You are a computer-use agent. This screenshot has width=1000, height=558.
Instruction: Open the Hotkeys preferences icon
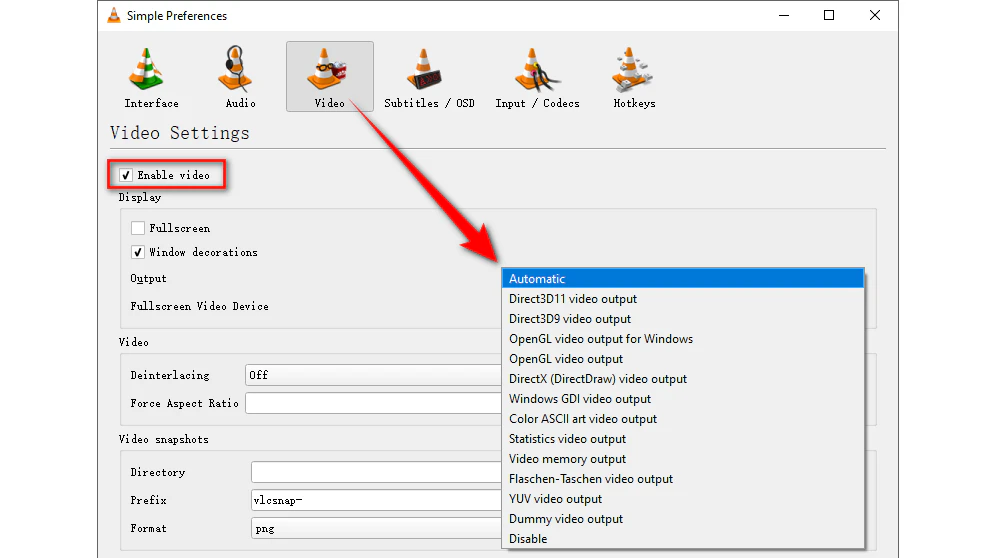[634, 77]
